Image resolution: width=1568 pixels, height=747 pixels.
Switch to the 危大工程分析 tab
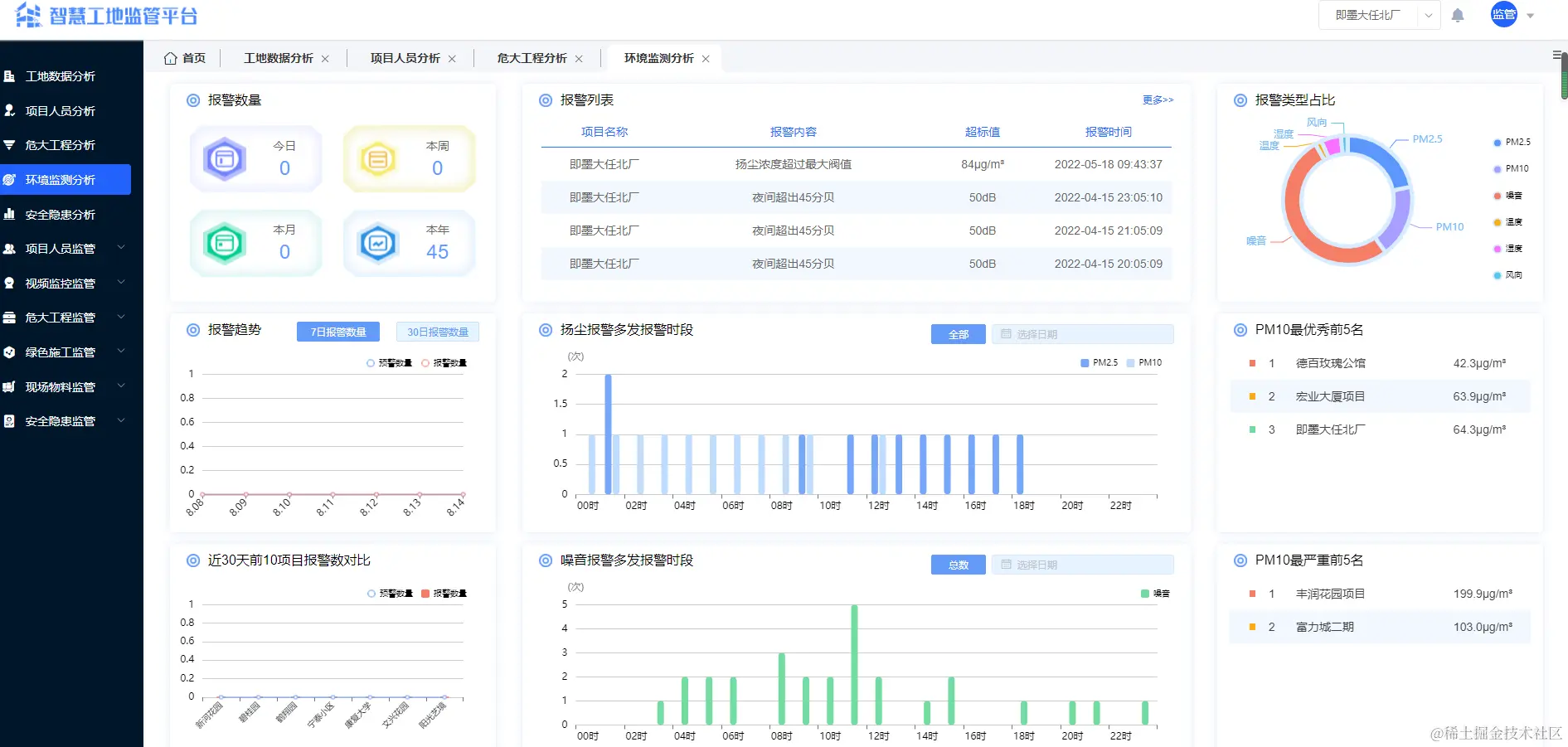click(531, 58)
